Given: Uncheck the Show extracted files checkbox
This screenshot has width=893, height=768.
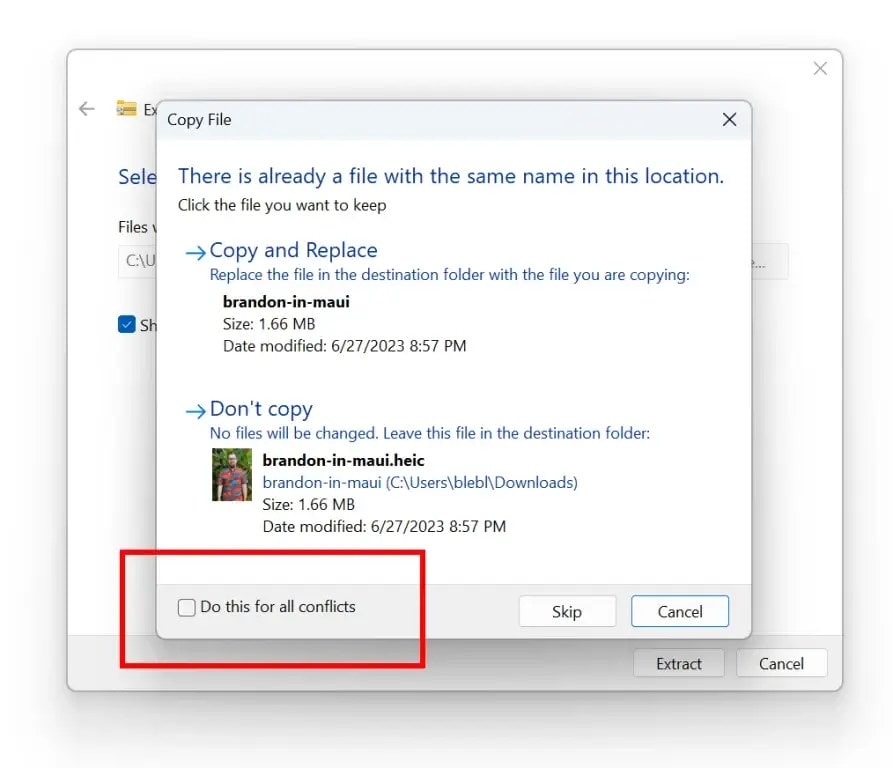Looking at the screenshot, I should tap(127, 324).
